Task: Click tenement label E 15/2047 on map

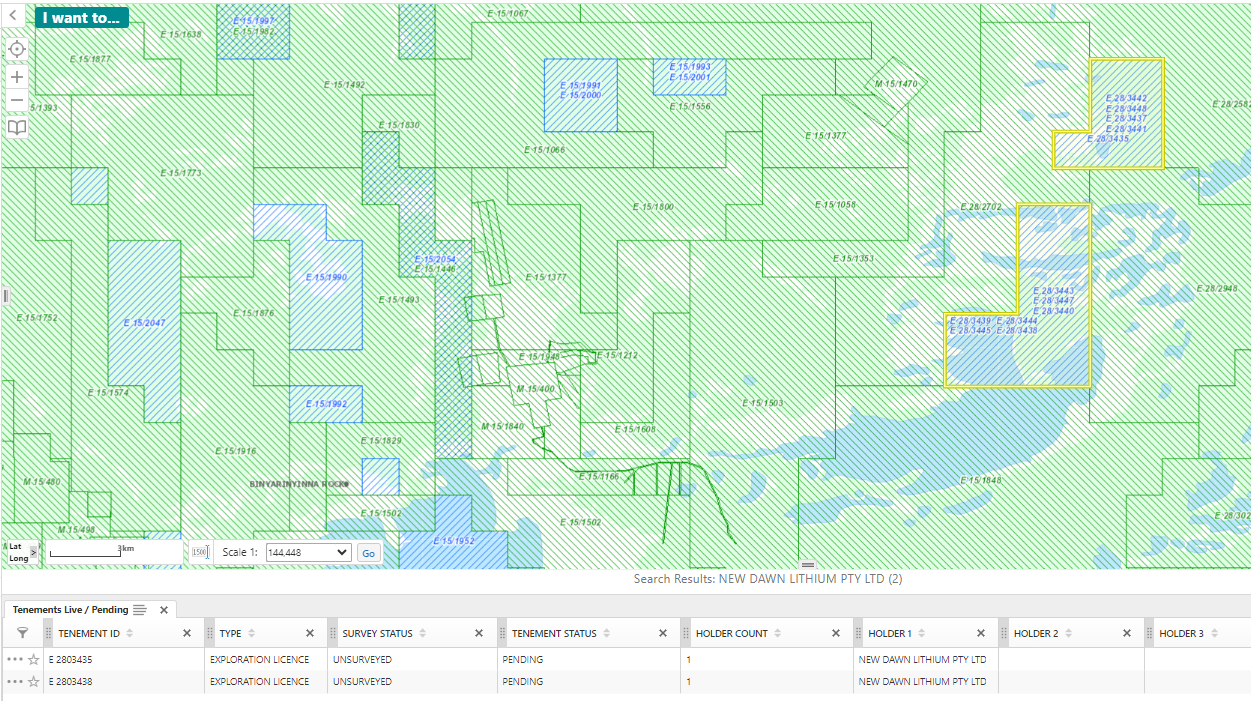Action: 144,323
